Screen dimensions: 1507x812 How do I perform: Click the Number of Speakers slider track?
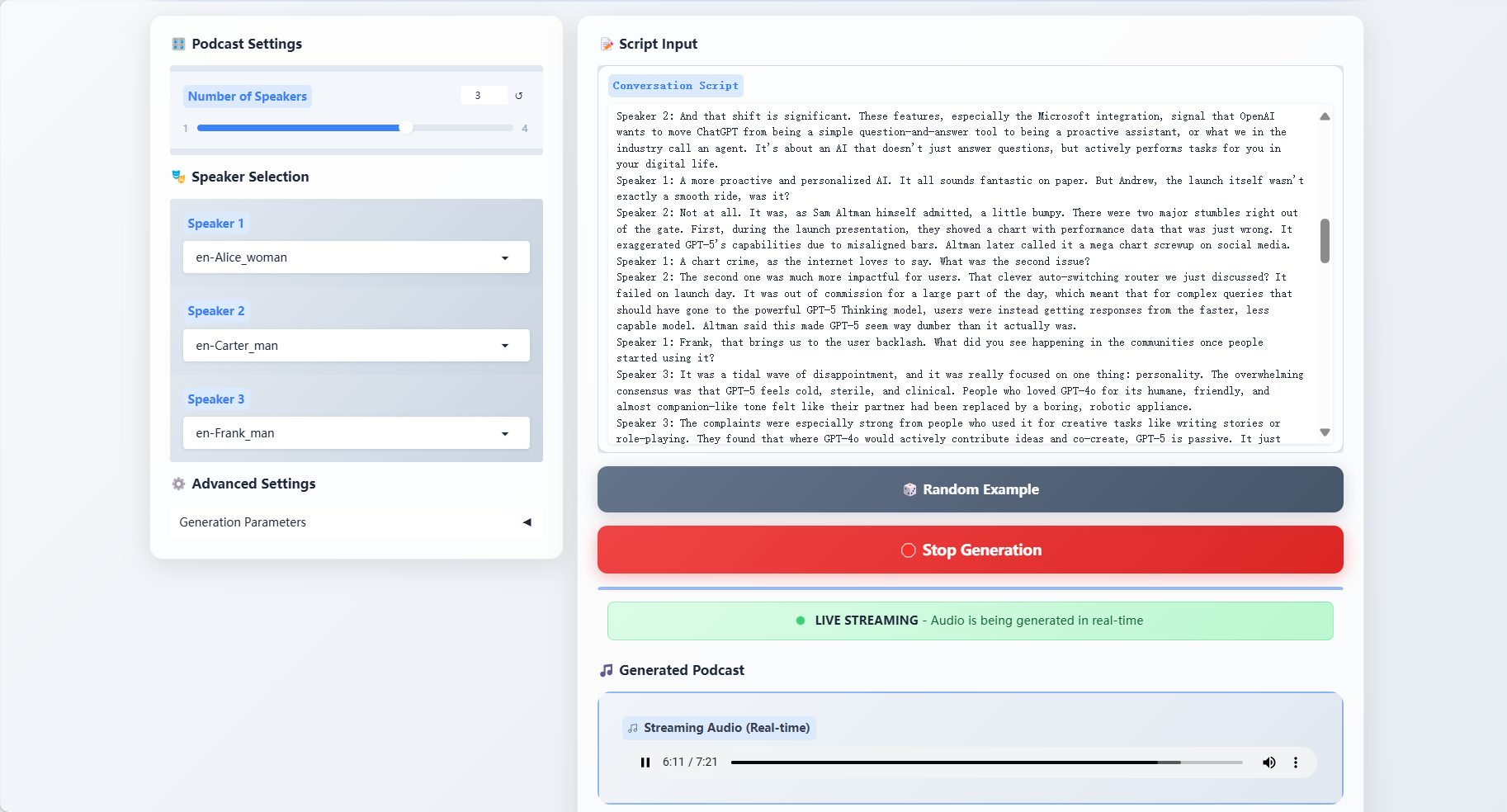tap(355, 128)
